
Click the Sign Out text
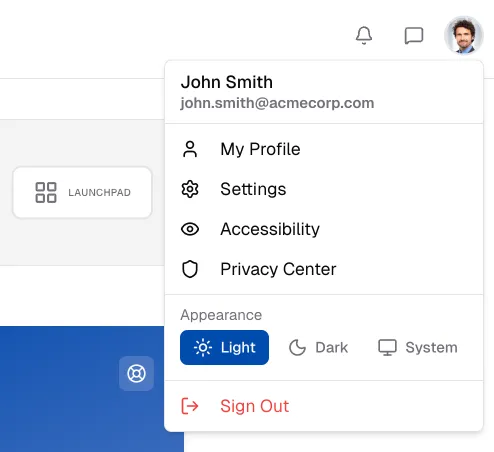pos(255,406)
